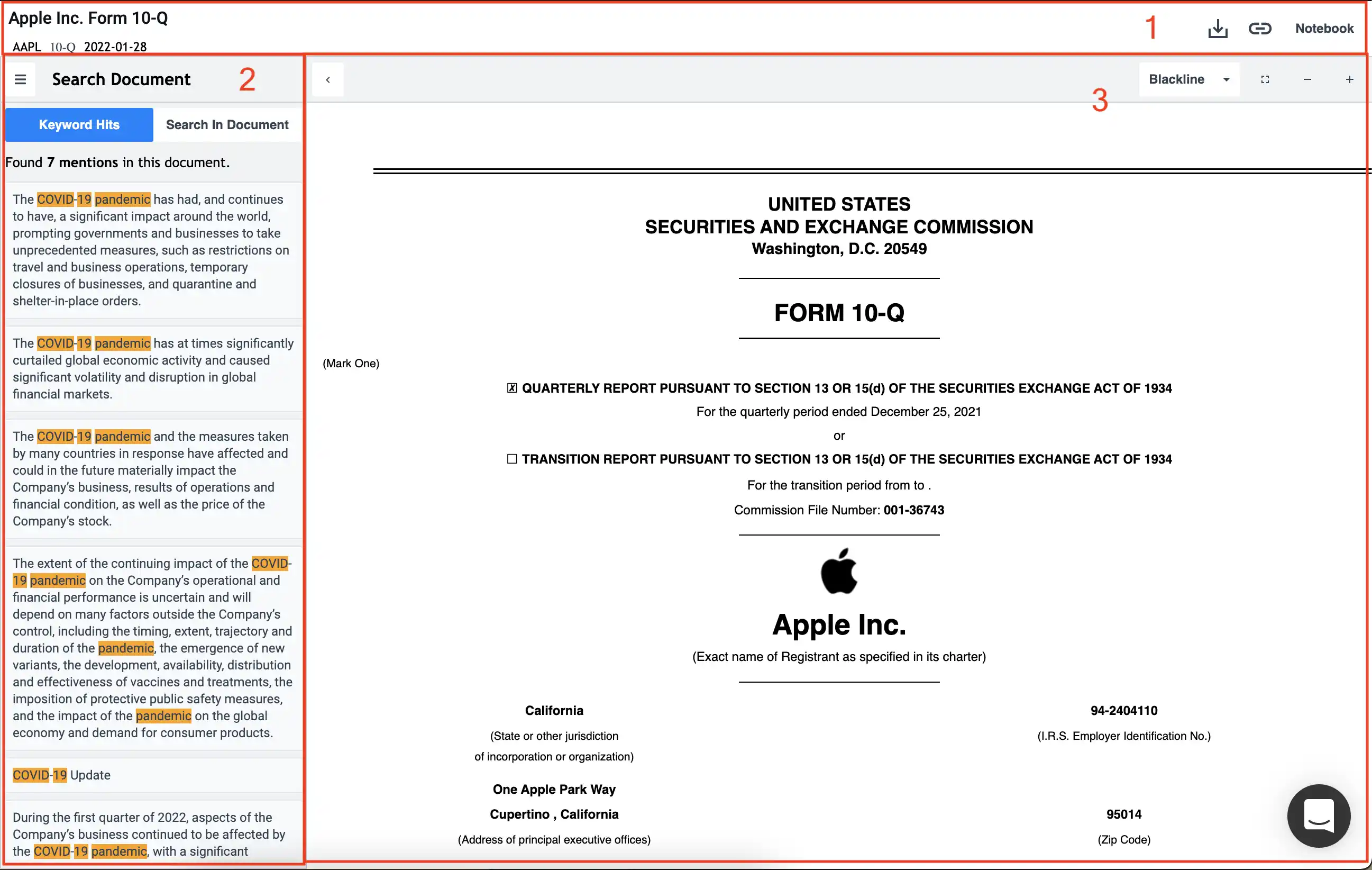Switch to Keyword Hits tab

point(79,125)
